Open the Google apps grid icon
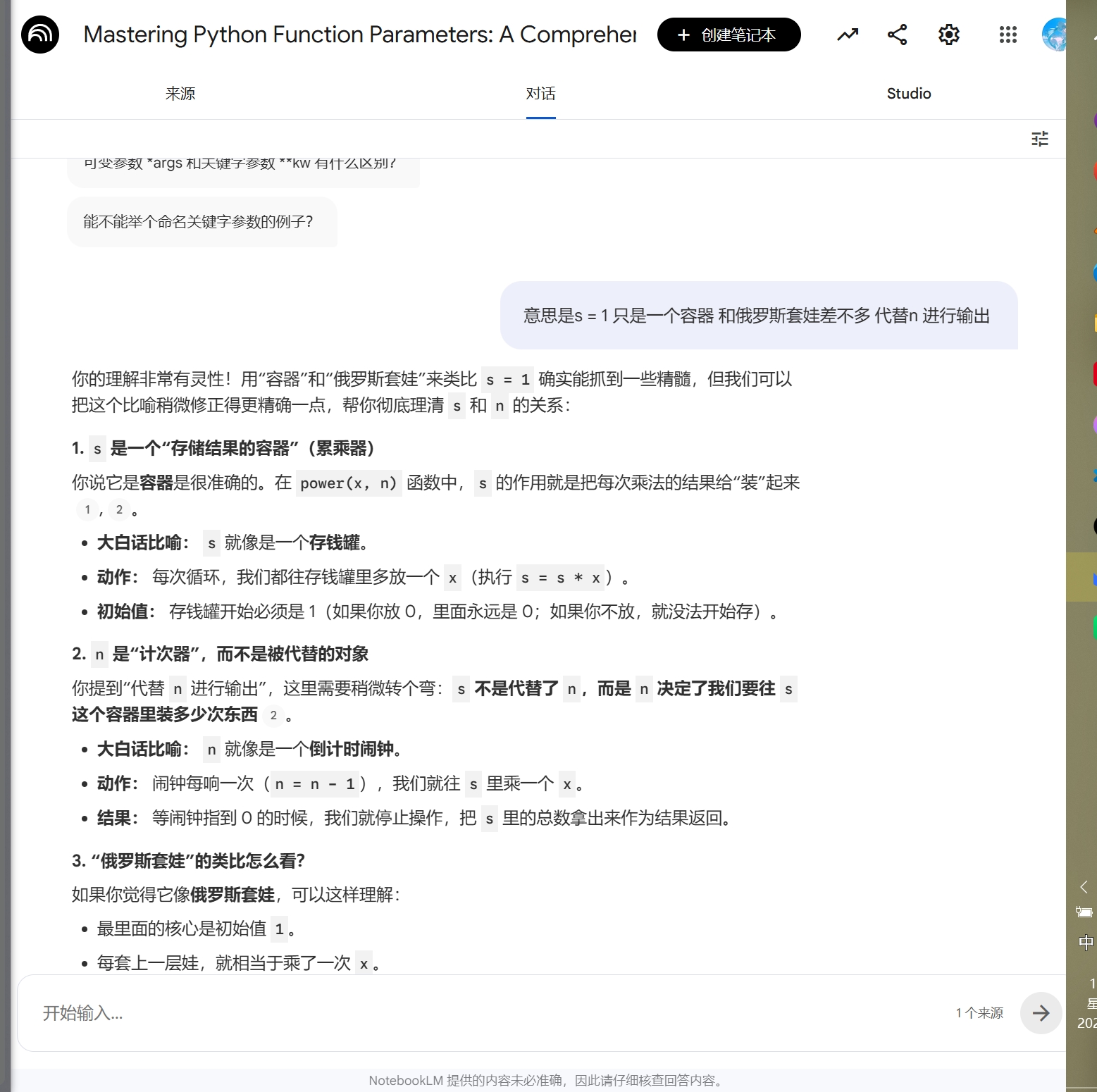 point(1008,35)
